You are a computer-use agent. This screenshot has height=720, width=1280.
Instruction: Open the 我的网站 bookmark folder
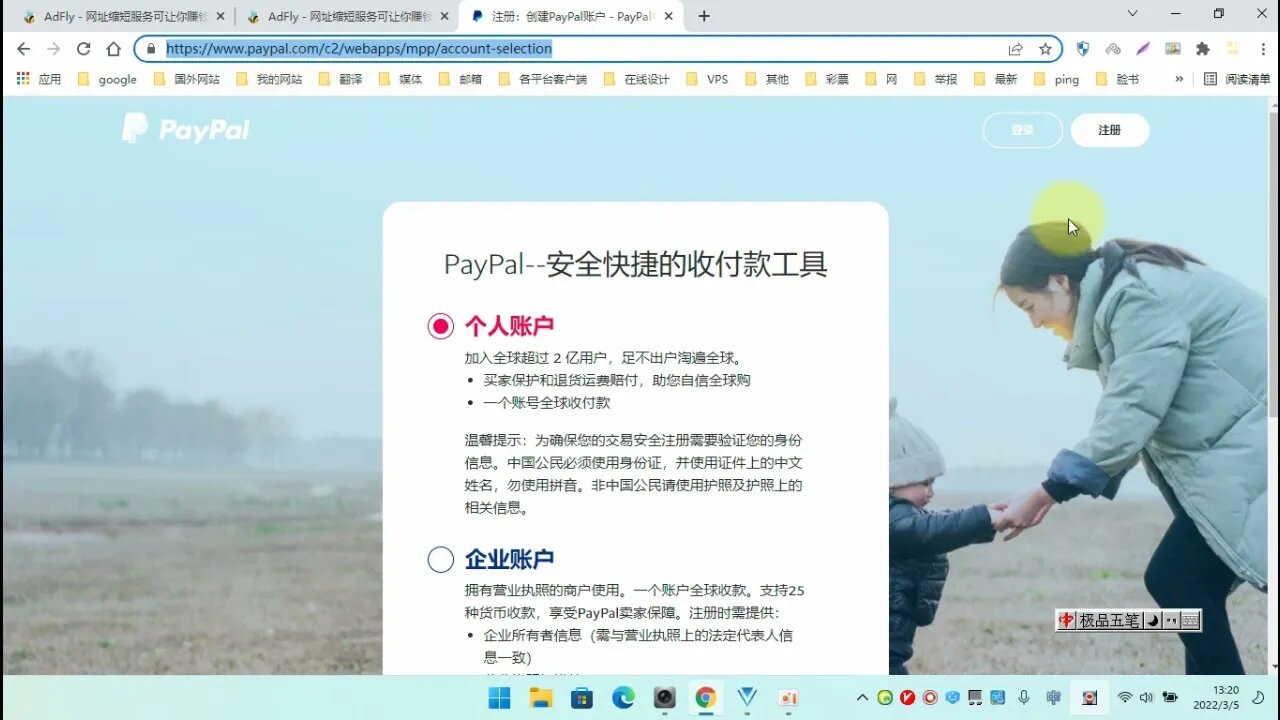268,79
